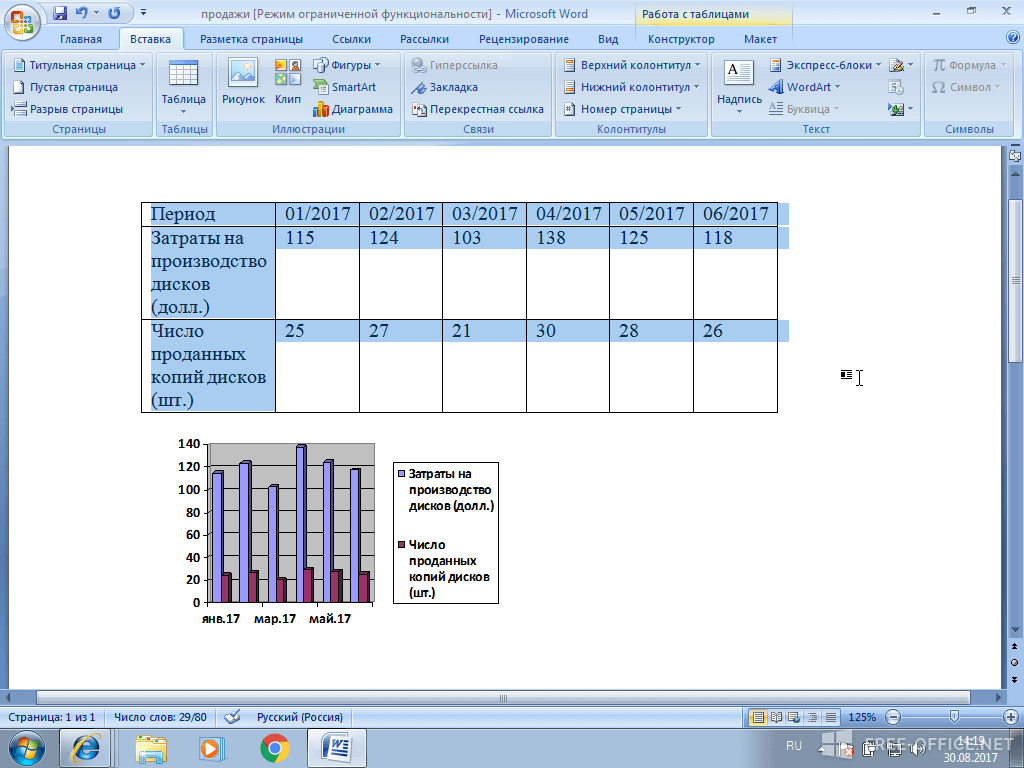Open the Windows Start menu

(26, 748)
